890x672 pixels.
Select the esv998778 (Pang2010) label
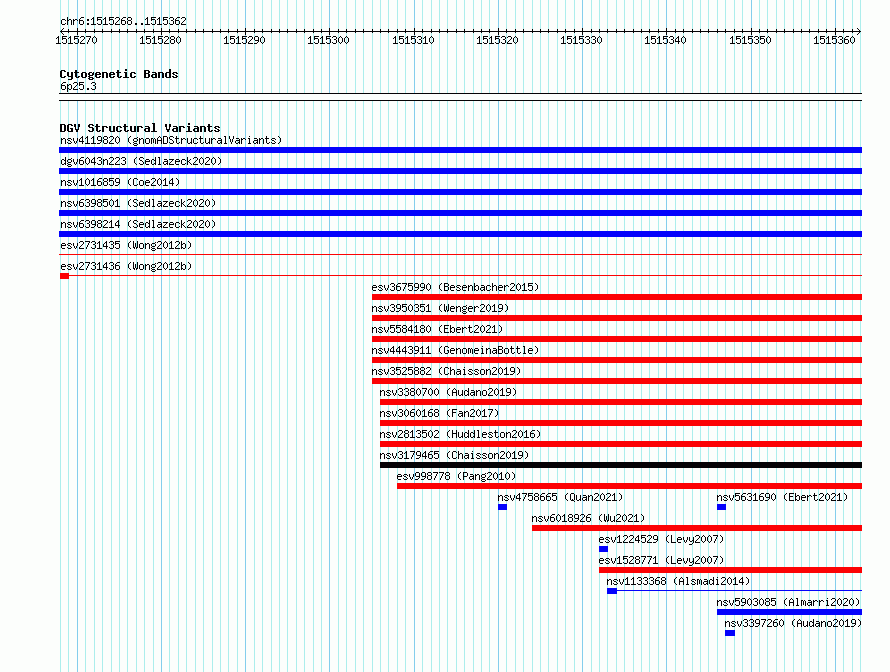click(x=456, y=476)
